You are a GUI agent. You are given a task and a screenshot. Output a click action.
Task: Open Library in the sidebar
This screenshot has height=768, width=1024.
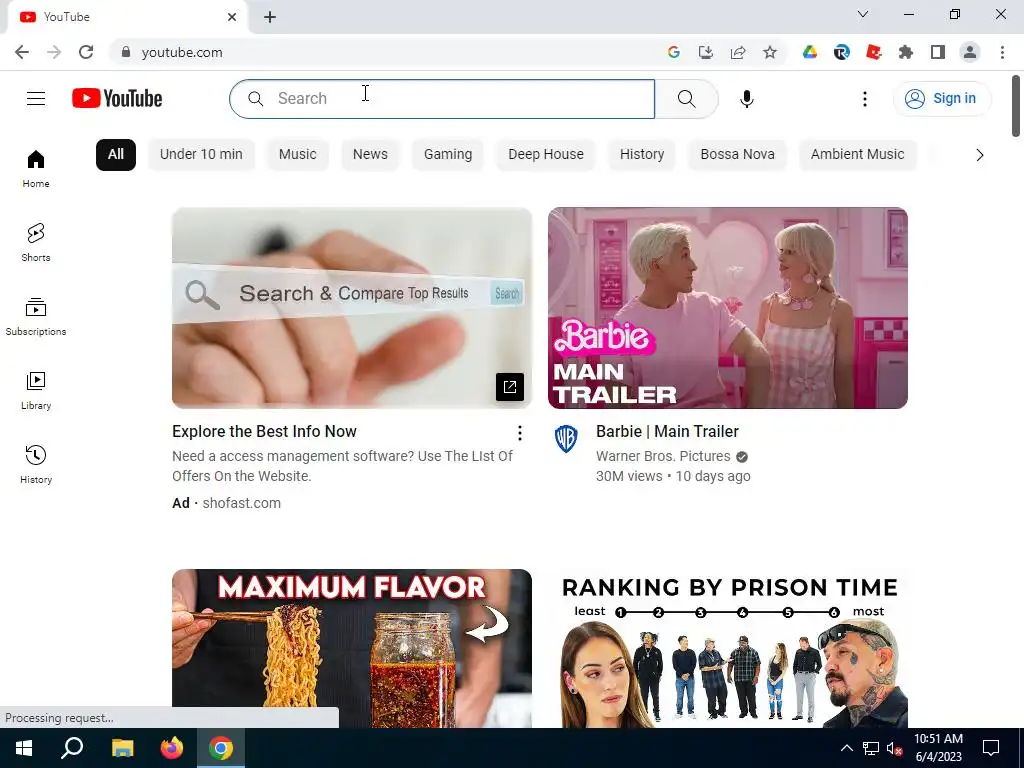pos(36,391)
